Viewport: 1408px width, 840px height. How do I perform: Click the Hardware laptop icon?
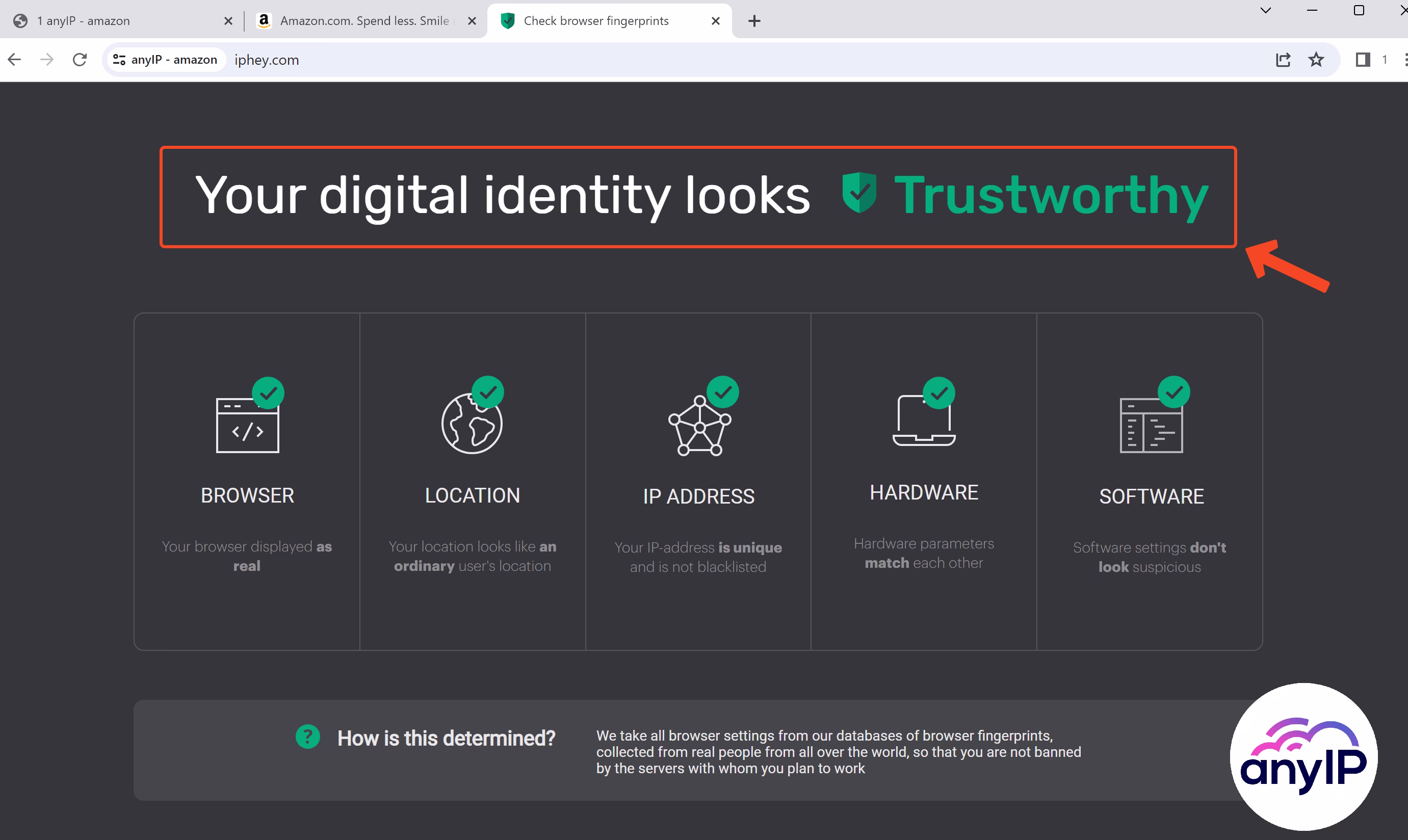pyautogui.click(x=924, y=421)
